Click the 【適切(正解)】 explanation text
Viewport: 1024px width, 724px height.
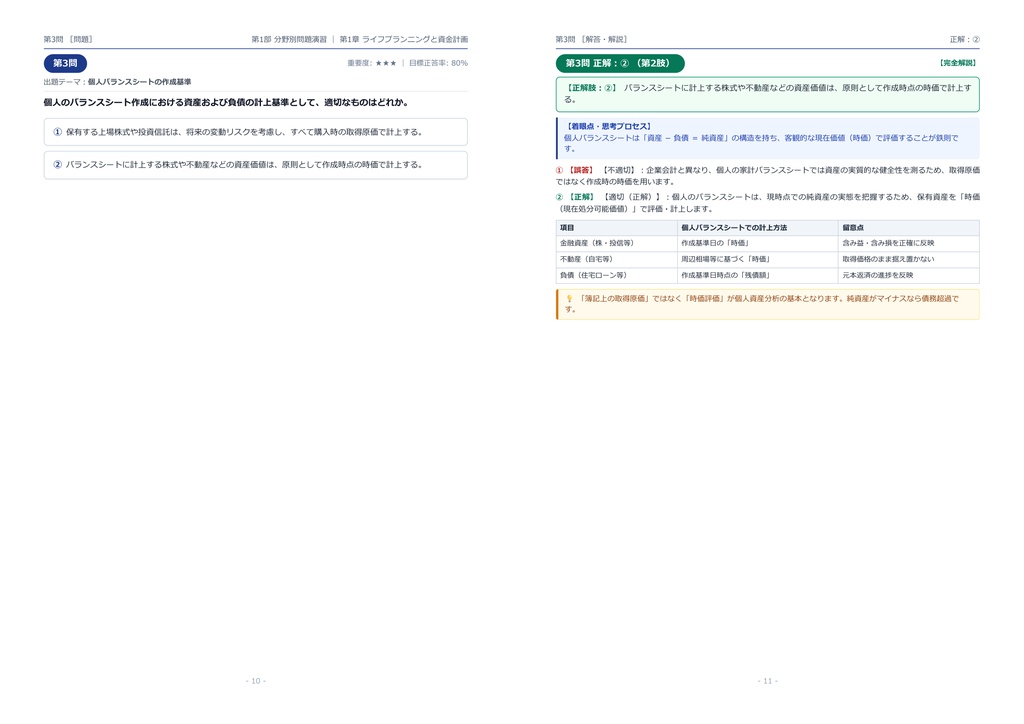767,202
